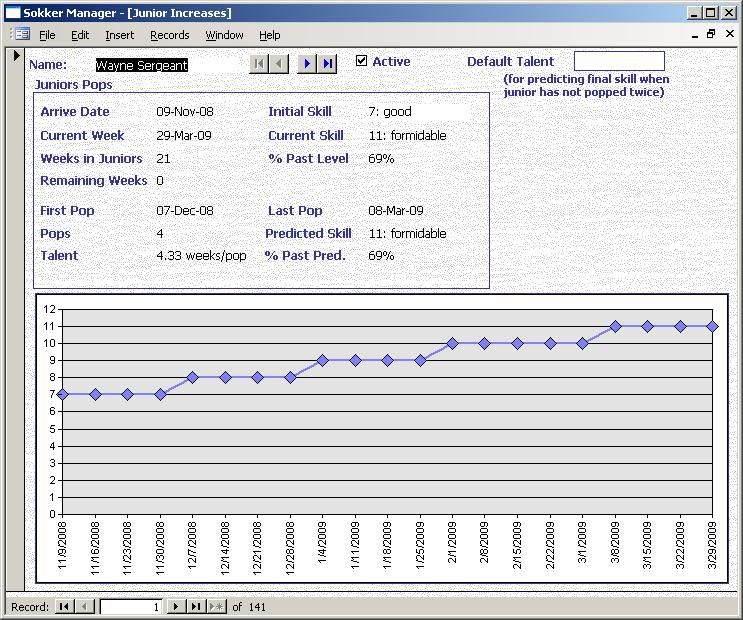The width and height of the screenshot is (743, 620).
Task: Click last junior arrow beside Name field
Action: [328, 63]
